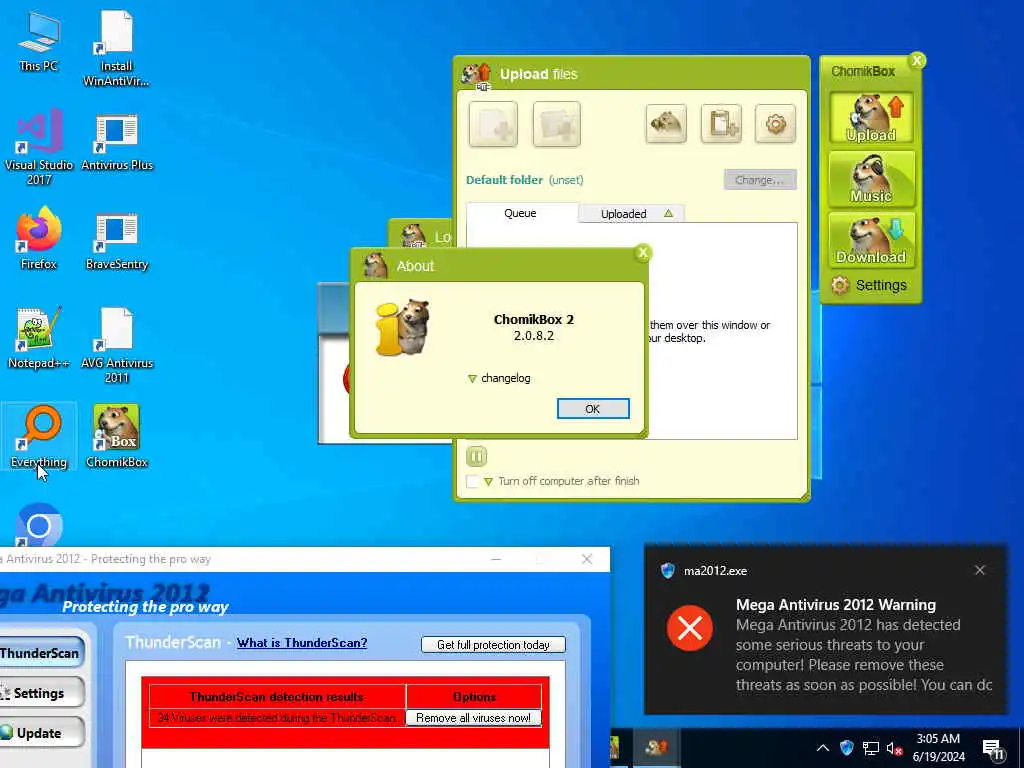Image resolution: width=1024 pixels, height=768 pixels.
Task: Select the Notepad++ desktop shortcut
Action: point(39,338)
